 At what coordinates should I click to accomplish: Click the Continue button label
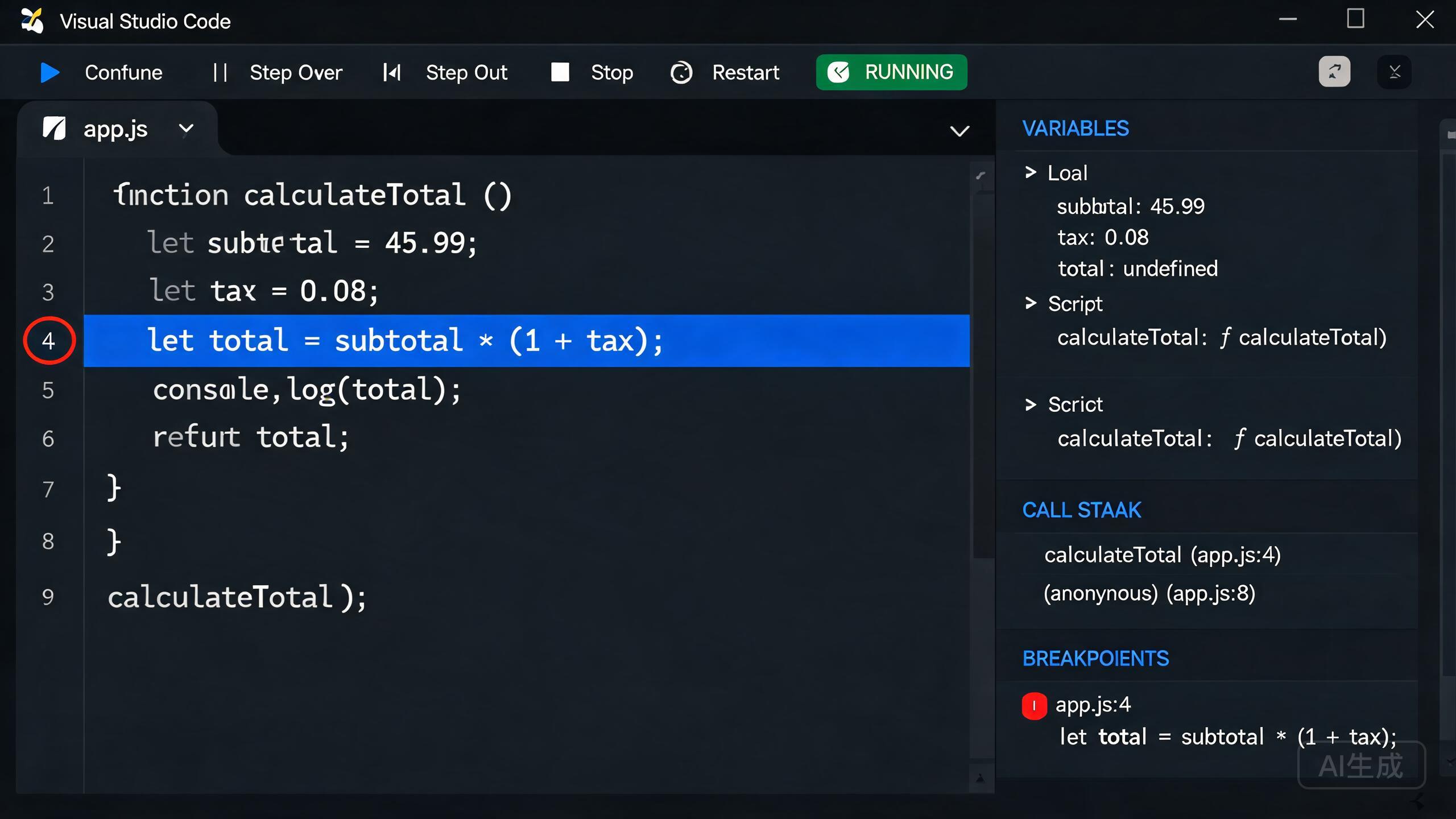pyautogui.click(x=123, y=72)
